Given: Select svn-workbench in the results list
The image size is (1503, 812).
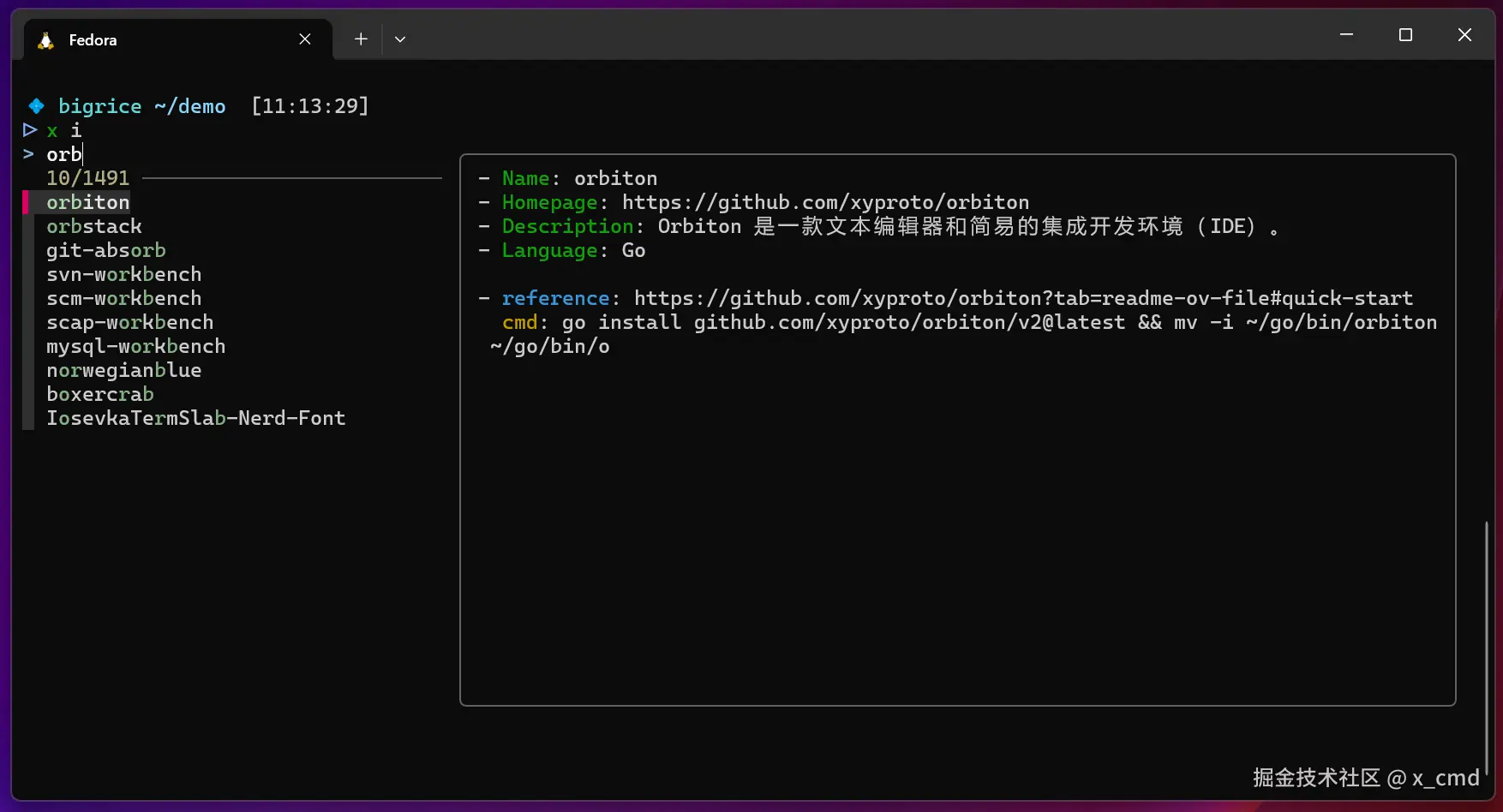Looking at the screenshot, I should point(124,274).
